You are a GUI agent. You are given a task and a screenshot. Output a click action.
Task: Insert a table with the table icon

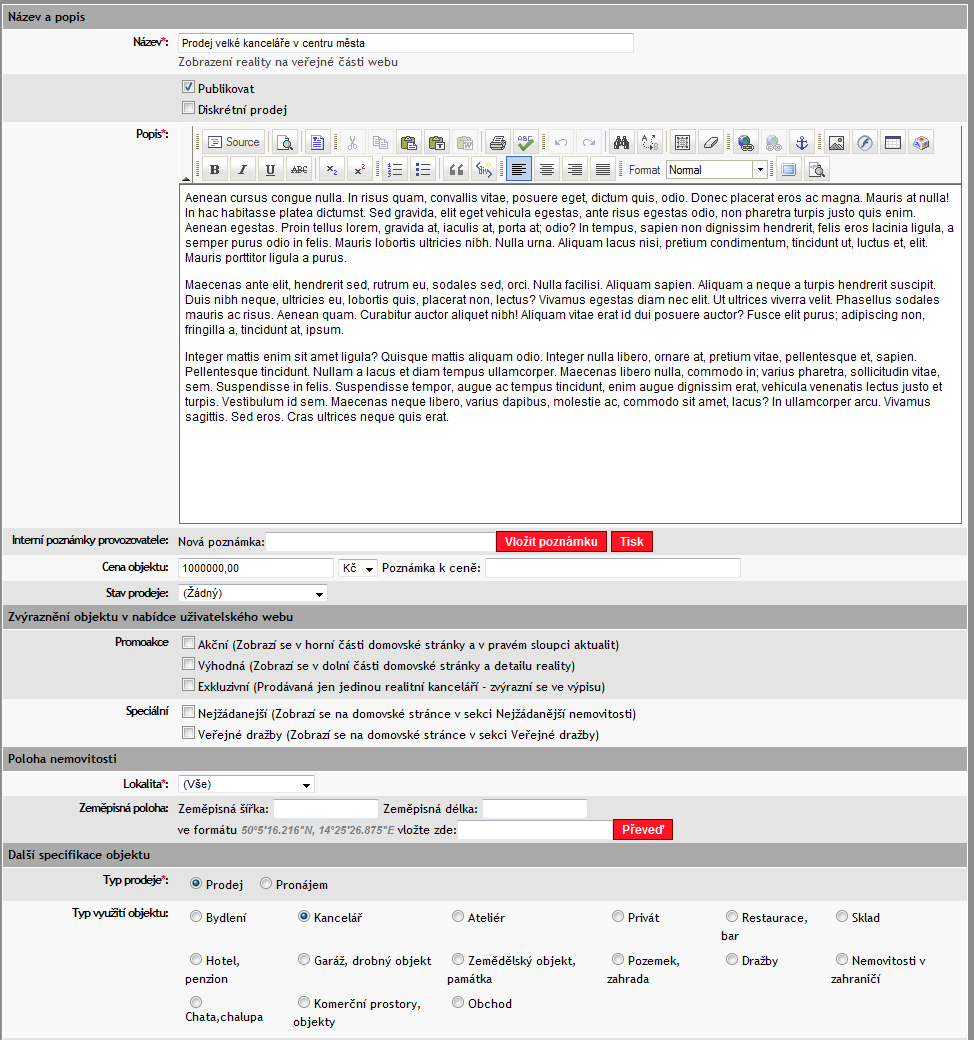pos(893,142)
